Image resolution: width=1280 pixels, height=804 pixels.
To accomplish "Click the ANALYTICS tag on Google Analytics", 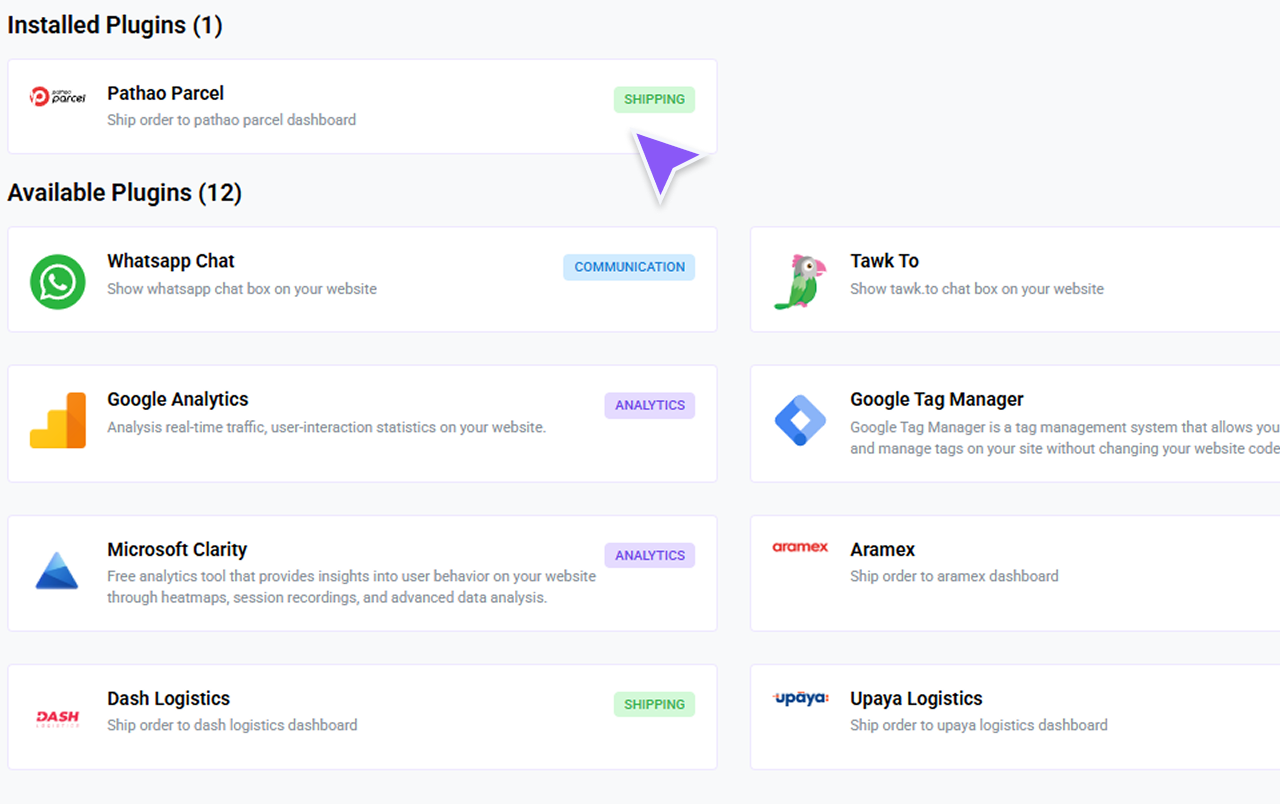I will (649, 405).
